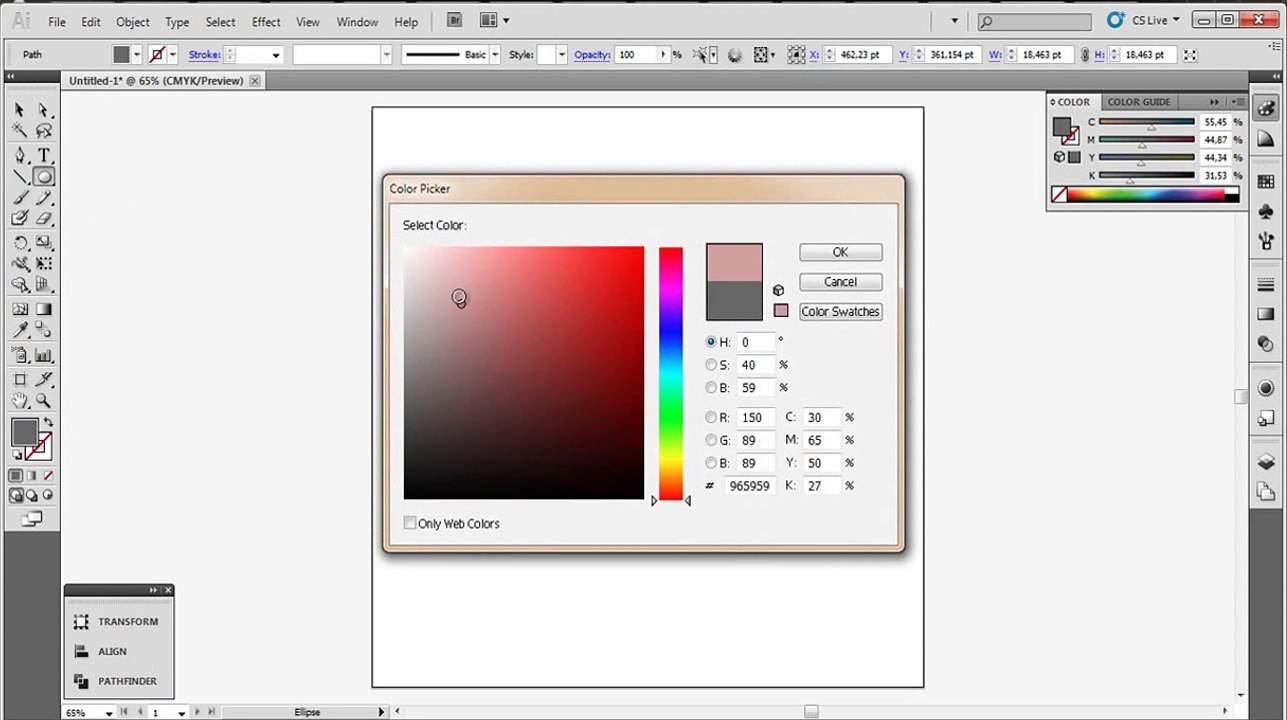This screenshot has height=720, width=1287.
Task: Select the Rotate tool
Action: click(20, 243)
